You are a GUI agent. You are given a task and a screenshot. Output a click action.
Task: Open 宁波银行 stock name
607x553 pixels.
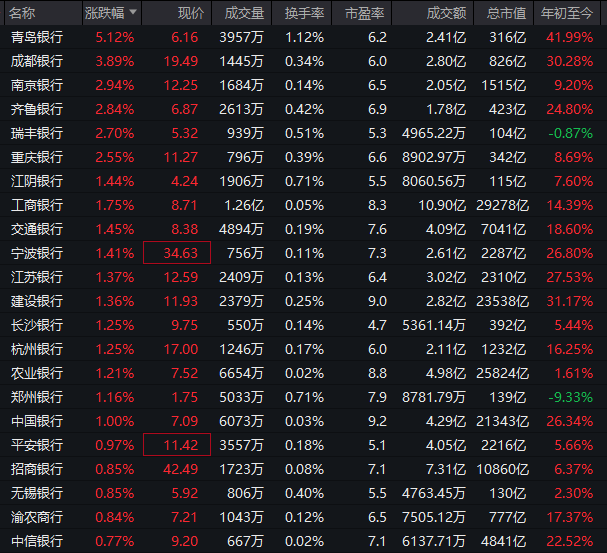(37, 253)
